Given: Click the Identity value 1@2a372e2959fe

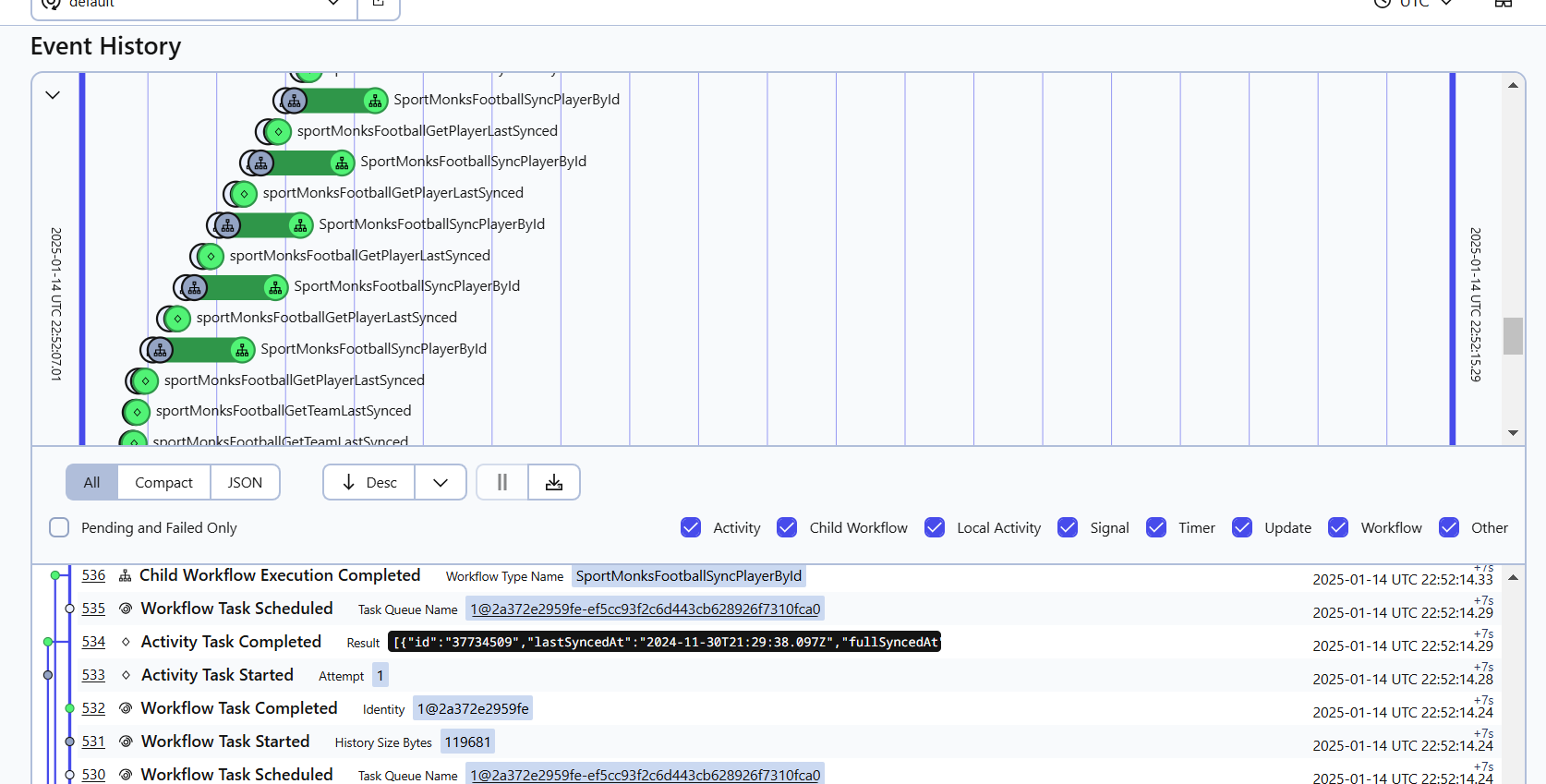Looking at the screenshot, I should [473, 708].
